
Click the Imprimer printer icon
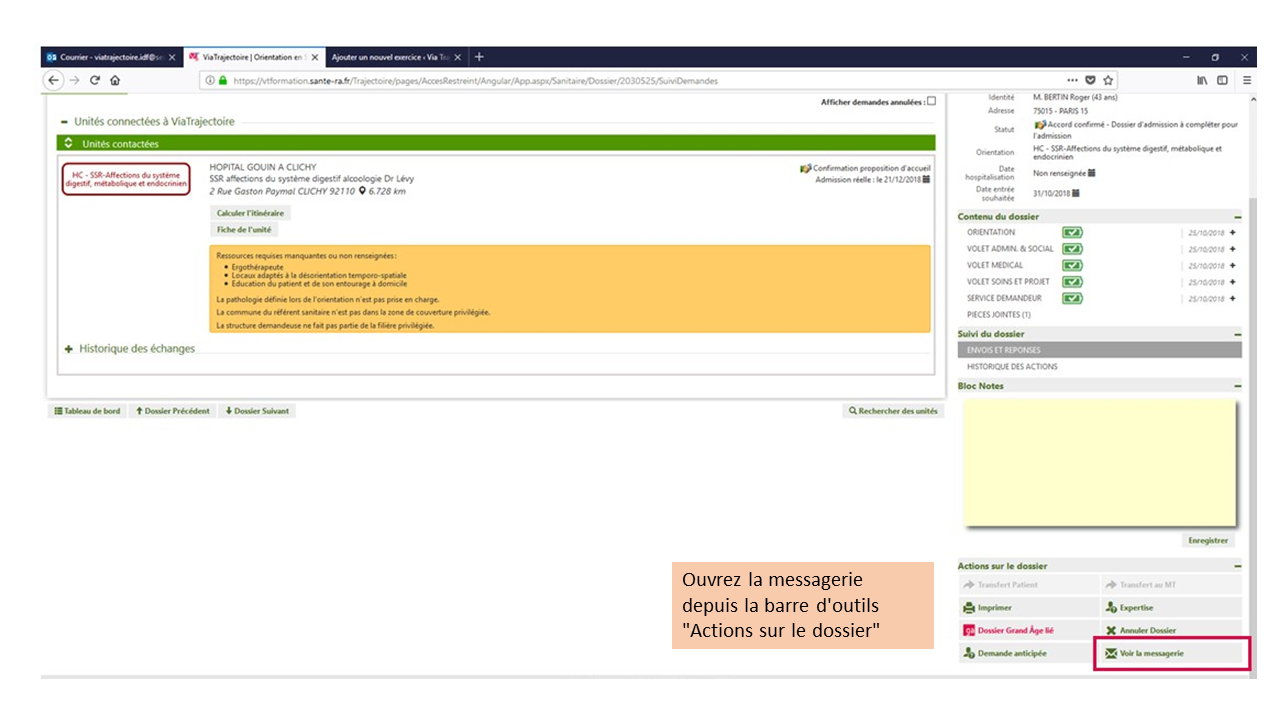pyautogui.click(x=968, y=608)
